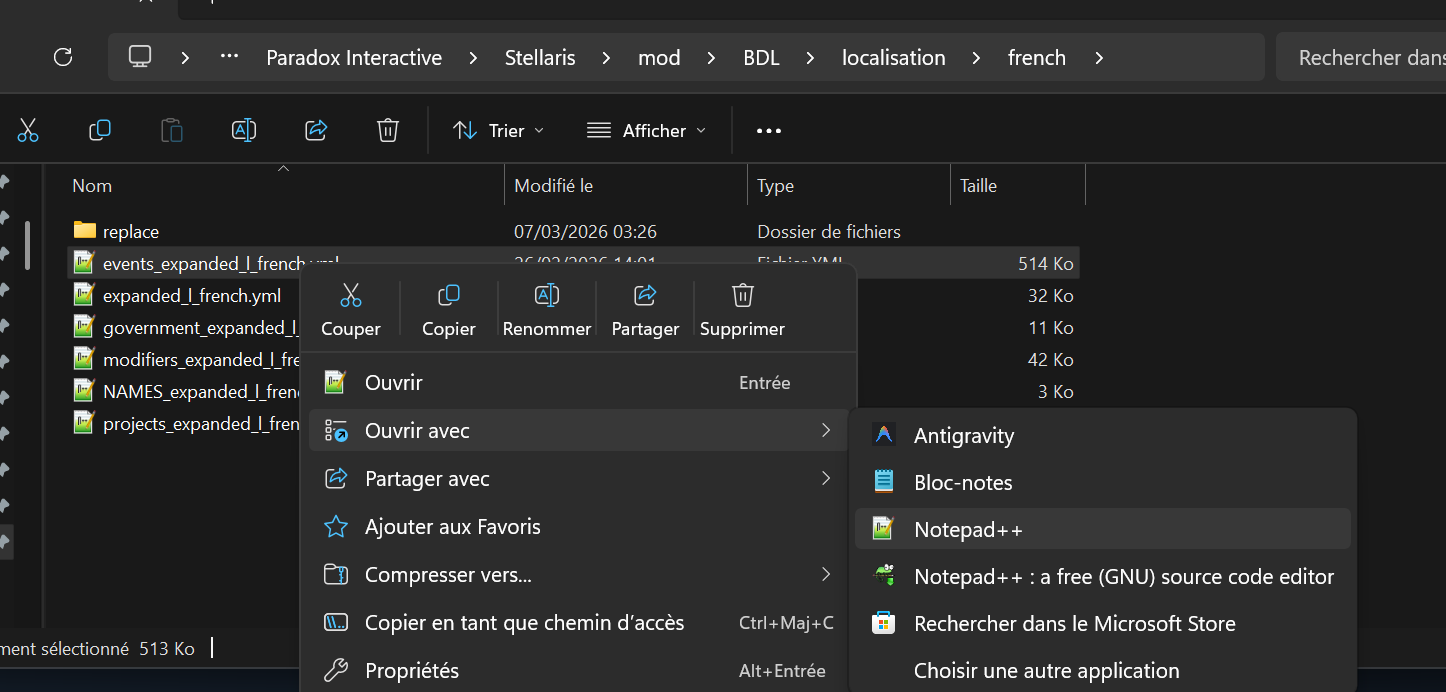Click Renommer in the context menu
The height and width of the screenshot is (692, 1446).
pyautogui.click(x=546, y=309)
